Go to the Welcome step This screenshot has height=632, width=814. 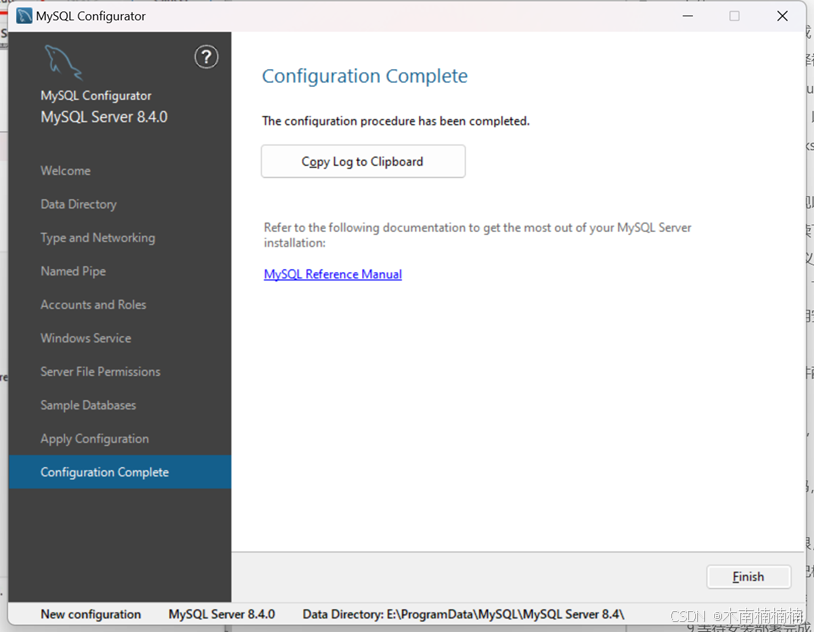[66, 171]
